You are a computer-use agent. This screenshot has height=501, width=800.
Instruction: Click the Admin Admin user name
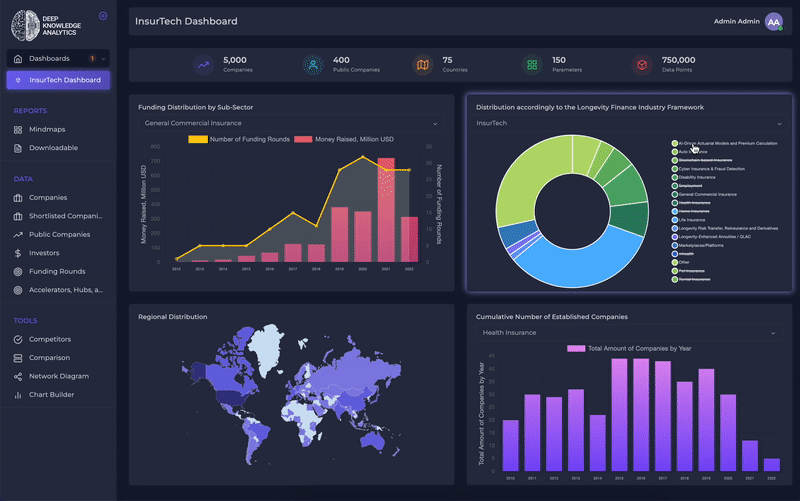pos(736,21)
